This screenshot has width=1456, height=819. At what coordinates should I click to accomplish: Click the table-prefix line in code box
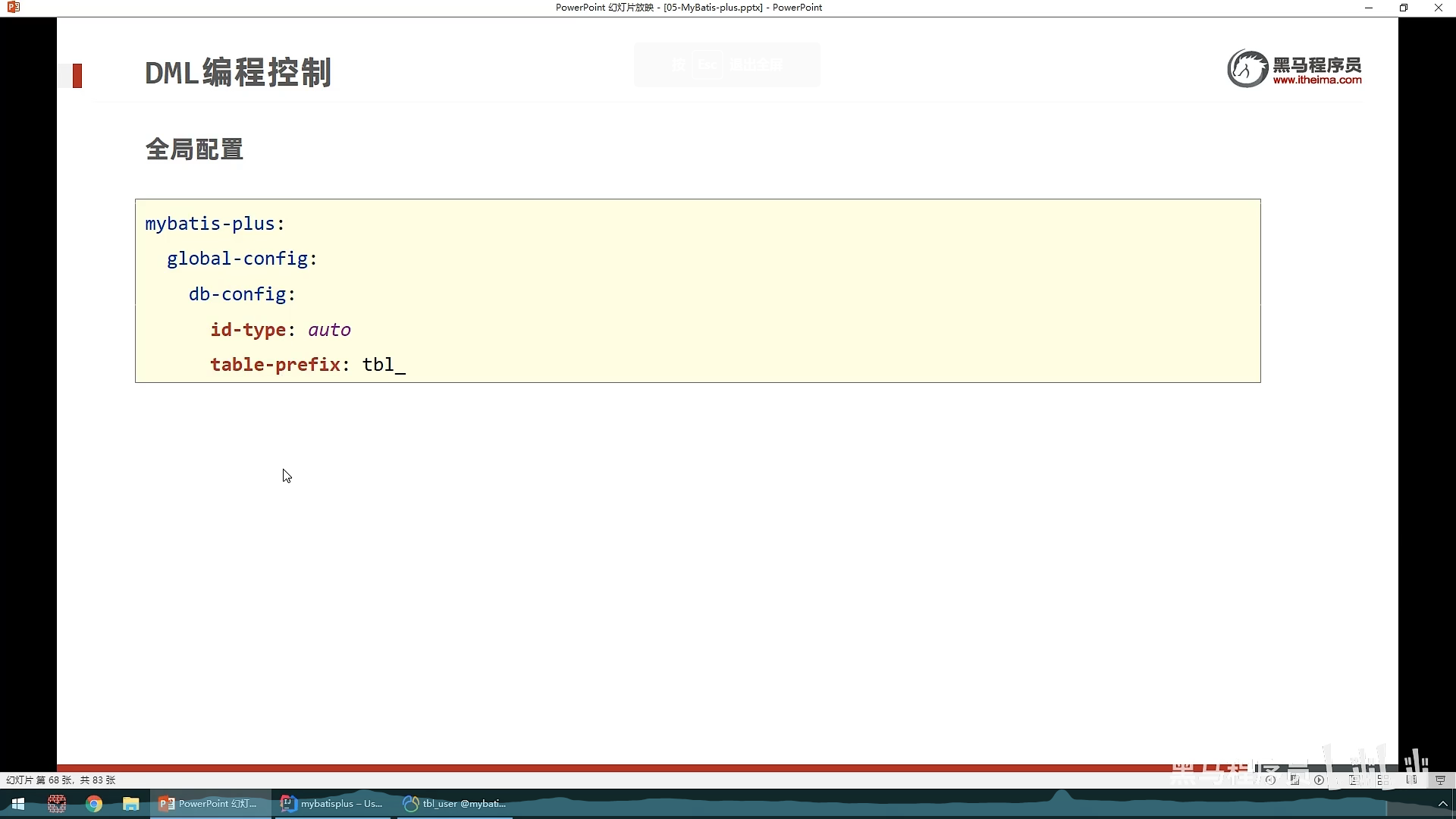(307, 365)
